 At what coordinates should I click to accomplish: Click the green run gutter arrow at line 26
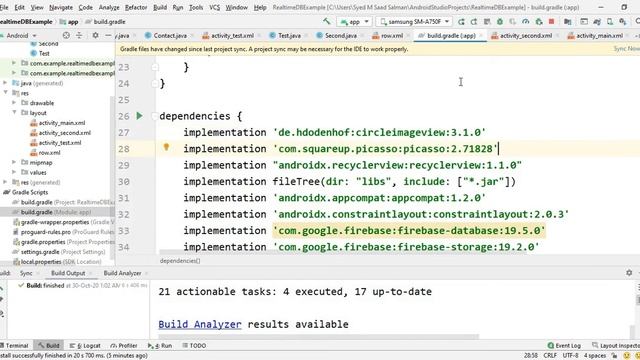[x=140, y=116]
